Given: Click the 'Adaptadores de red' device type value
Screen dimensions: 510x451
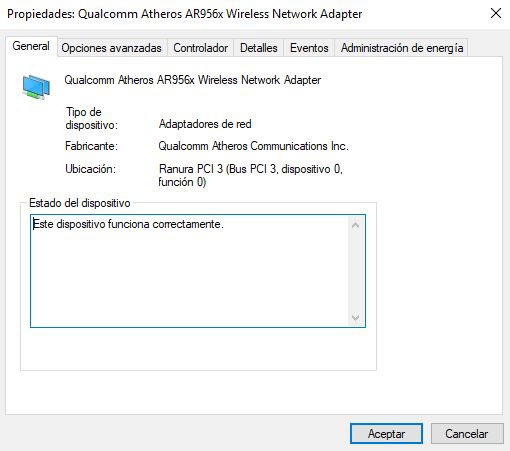Looking at the screenshot, I should 205,124.
